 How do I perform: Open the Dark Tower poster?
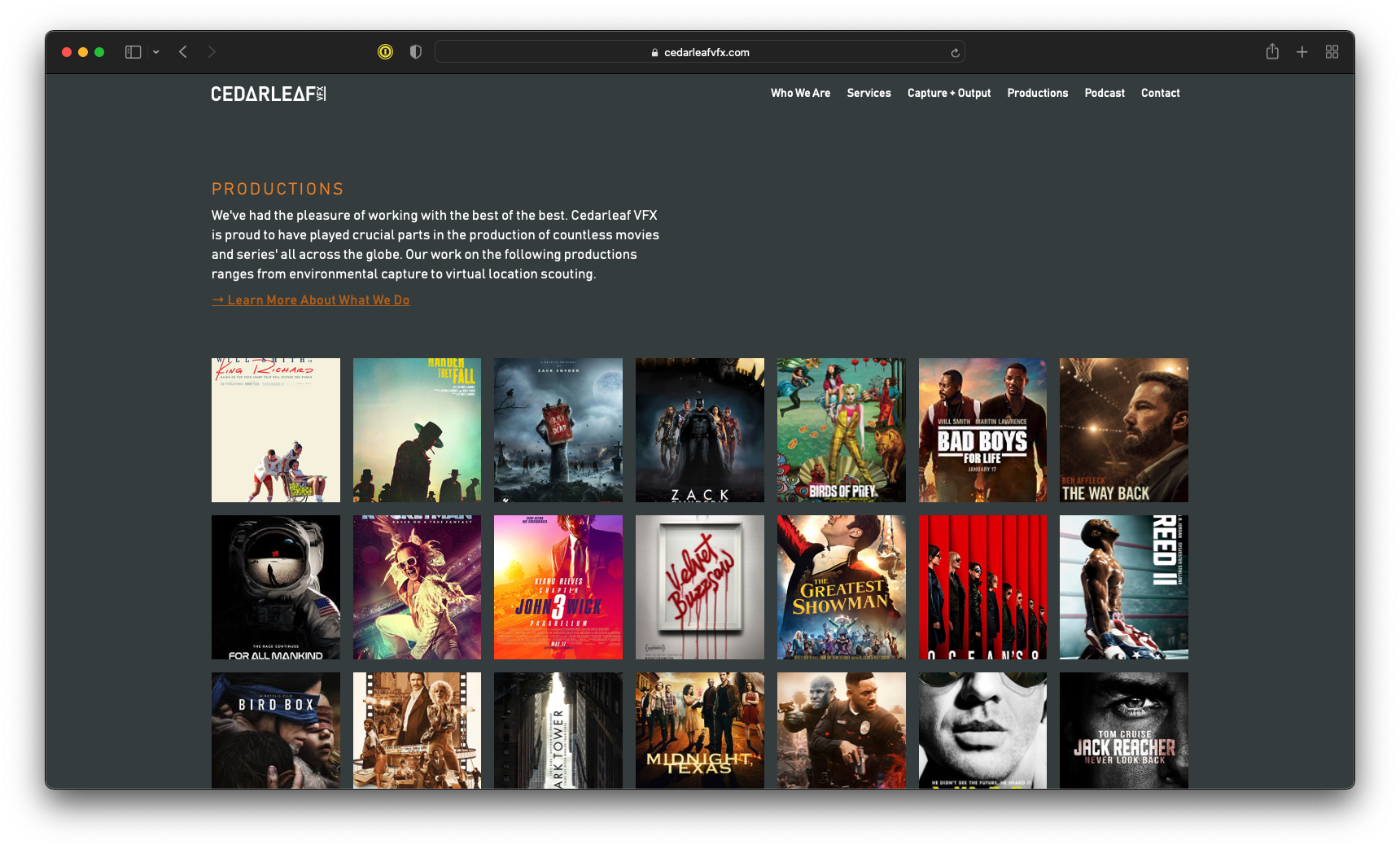[x=558, y=730]
